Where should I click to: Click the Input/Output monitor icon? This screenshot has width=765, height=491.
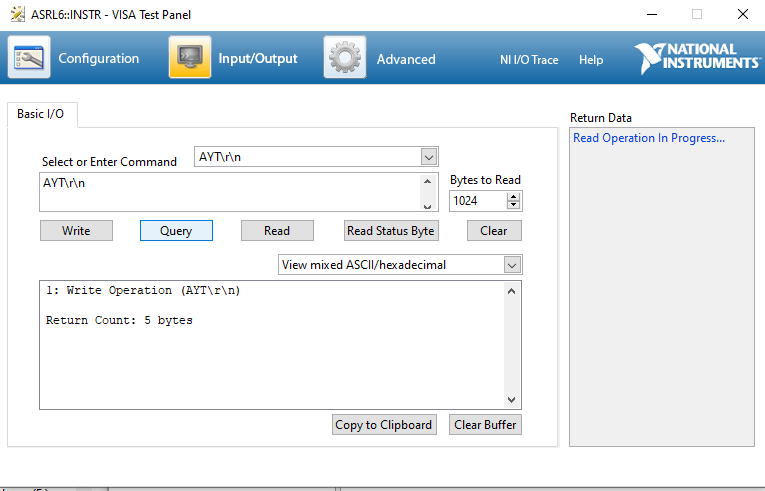click(x=189, y=58)
